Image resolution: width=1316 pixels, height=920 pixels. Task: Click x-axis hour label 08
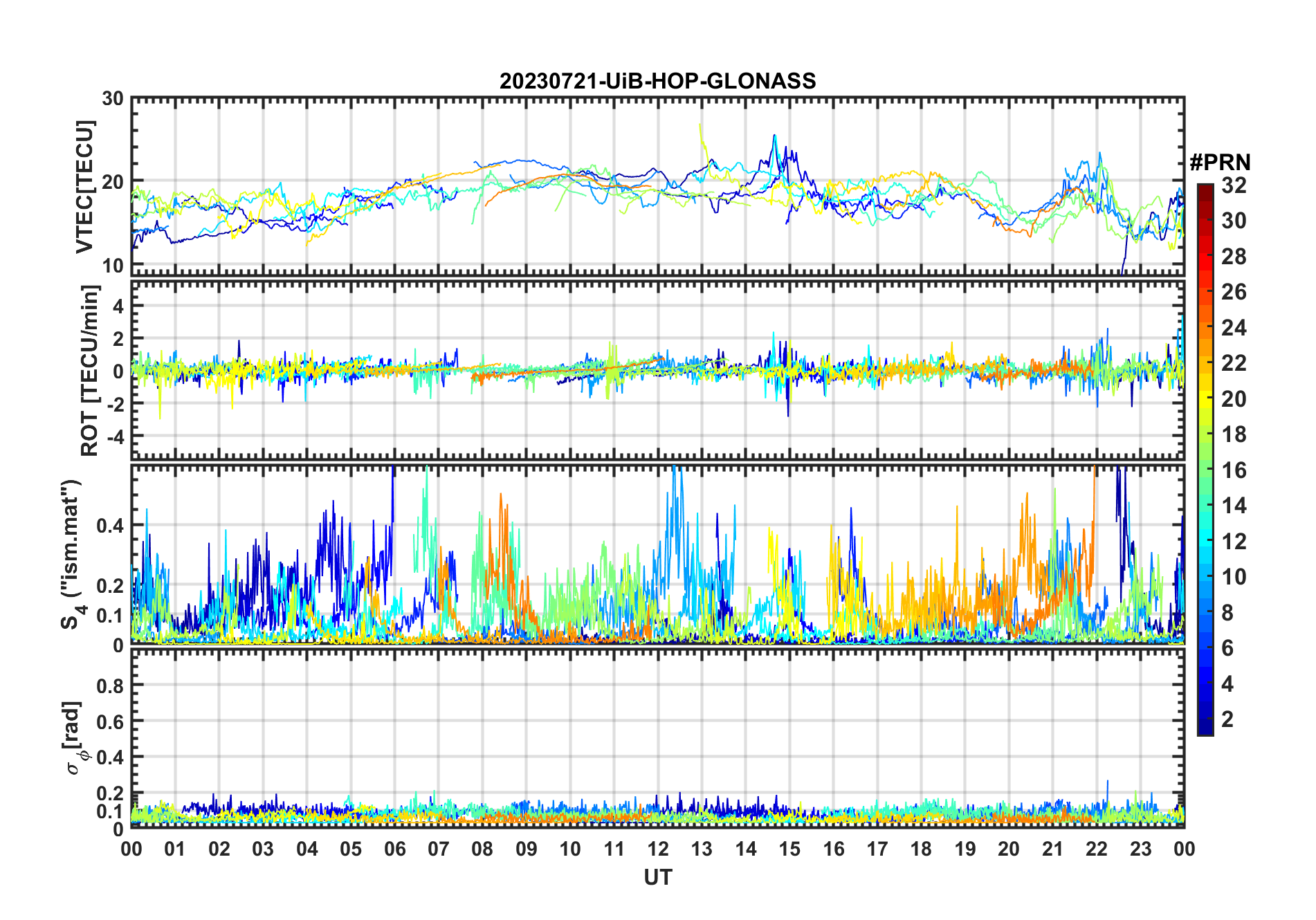482,849
